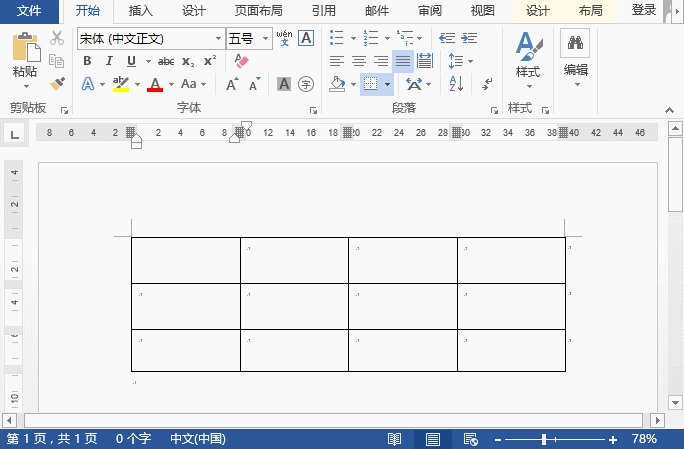Toggle Bold formatting
Image resolution: width=684 pixels, height=449 pixels.
coord(87,61)
